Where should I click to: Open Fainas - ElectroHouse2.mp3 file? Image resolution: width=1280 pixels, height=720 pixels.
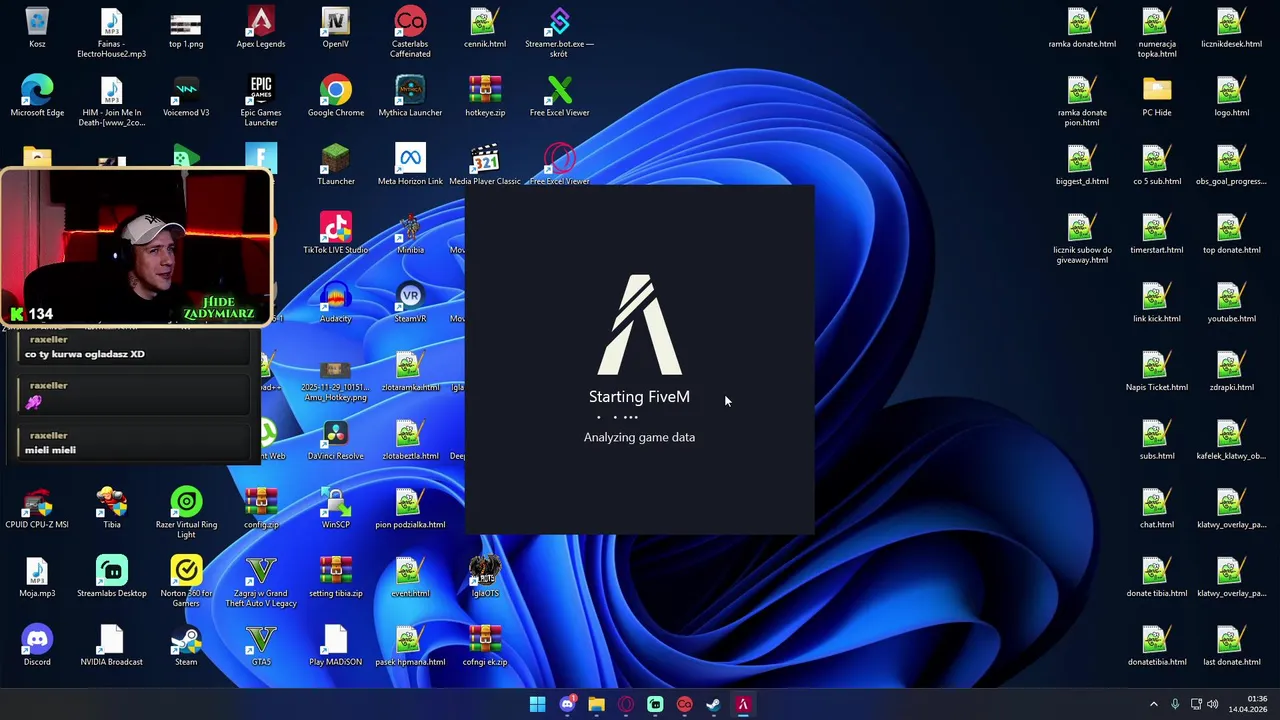[x=112, y=32]
